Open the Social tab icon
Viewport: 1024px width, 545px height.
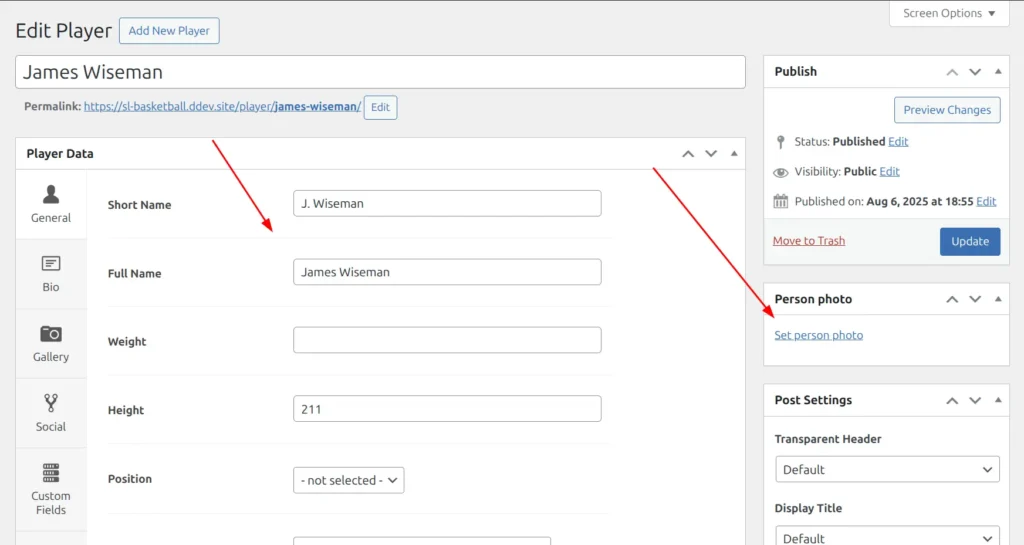click(x=51, y=403)
